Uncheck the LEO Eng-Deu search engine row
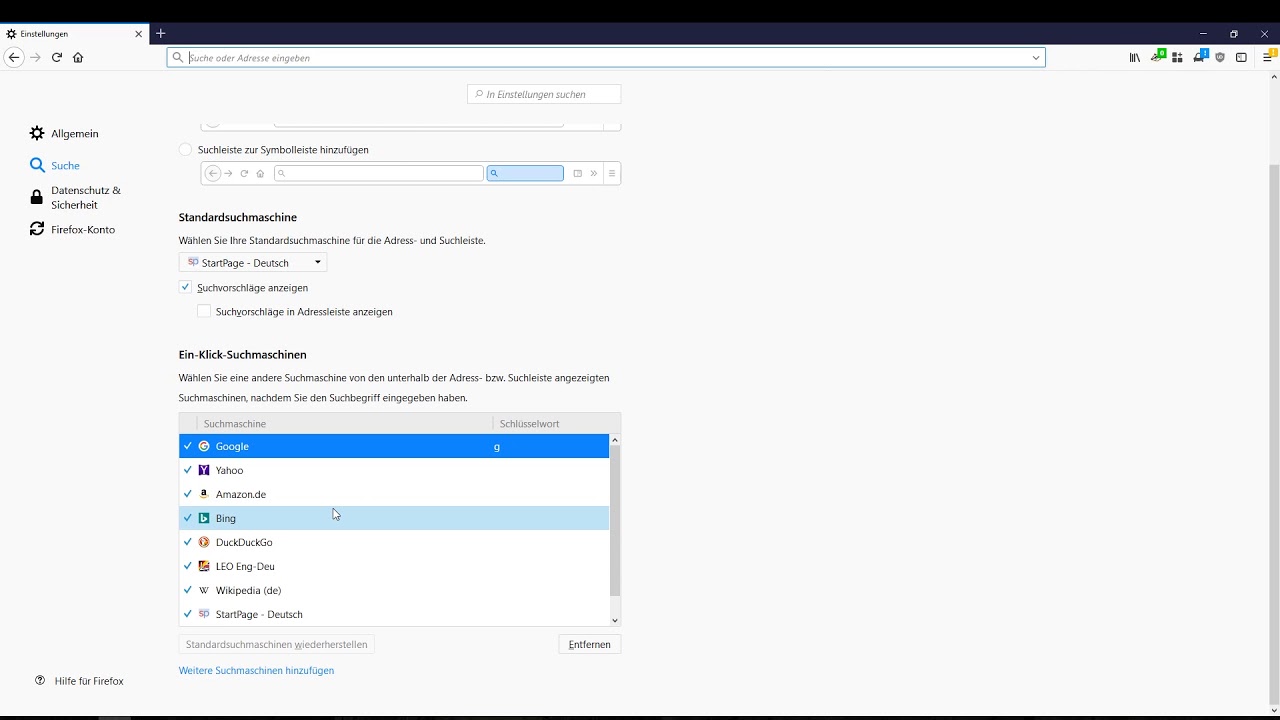Viewport: 1280px width, 720px height. [x=187, y=566]
